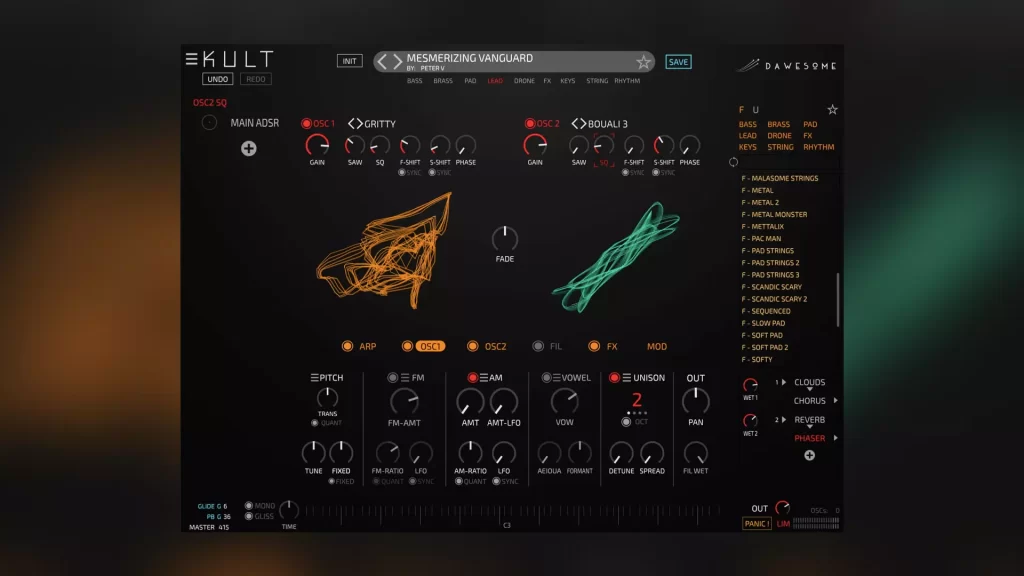Image resolution: width=1024 pixels, height=576 pixels.
Task: Expand the PHASER effect arrow
Action: click(836, 438)
